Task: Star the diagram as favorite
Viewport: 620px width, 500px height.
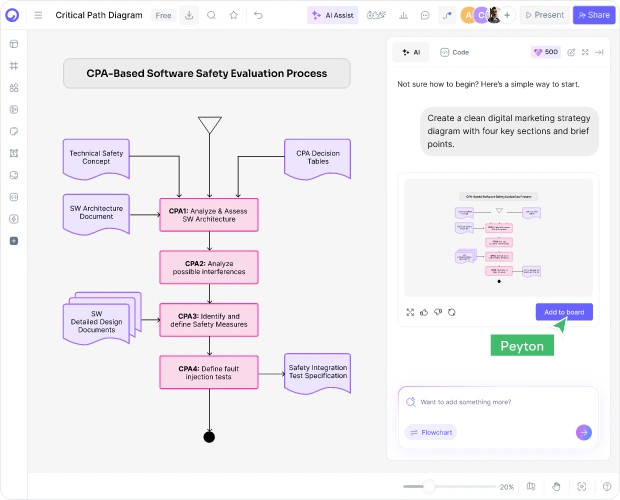Action: (x=234, y=15)
